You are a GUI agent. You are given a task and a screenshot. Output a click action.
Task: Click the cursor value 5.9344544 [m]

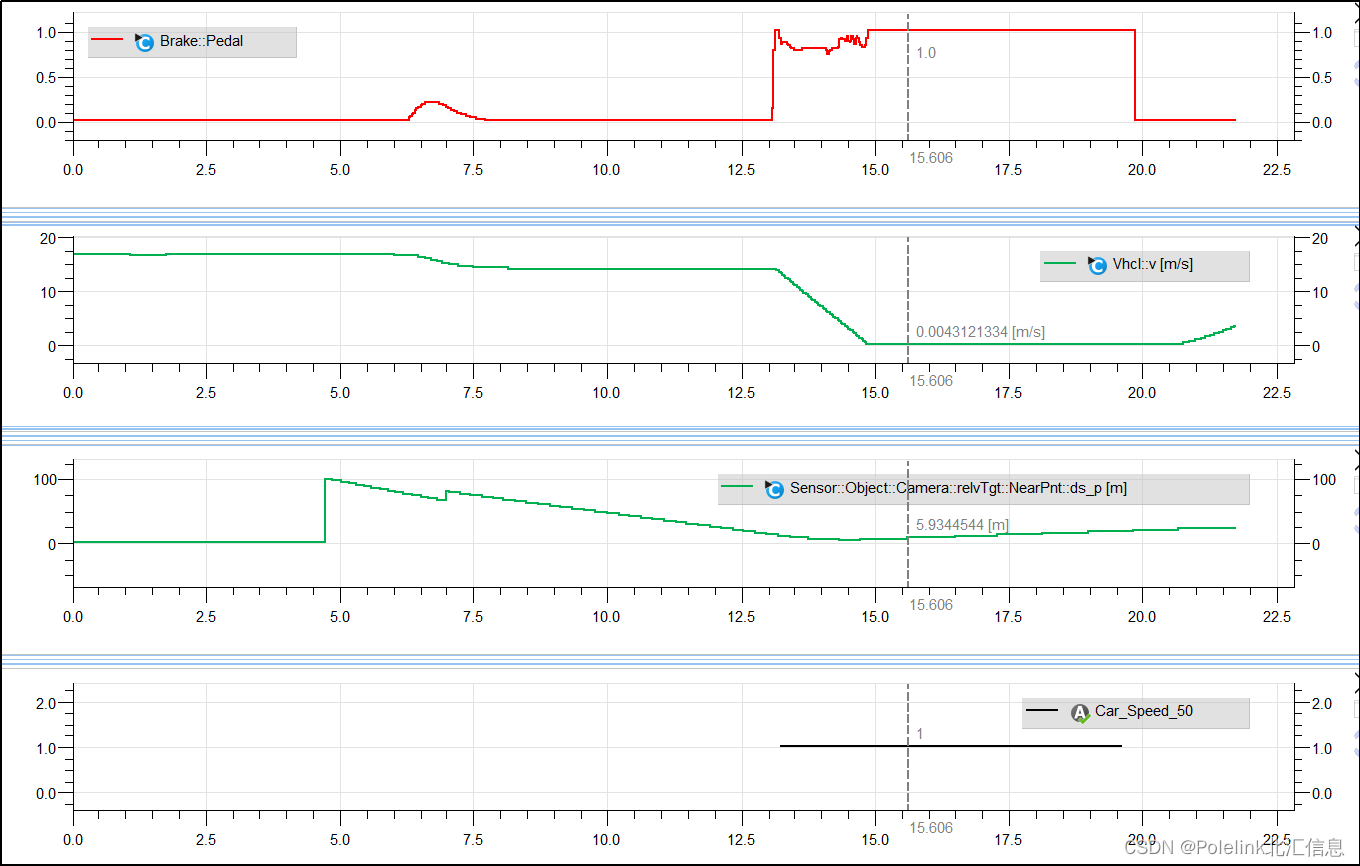point(962,525)
